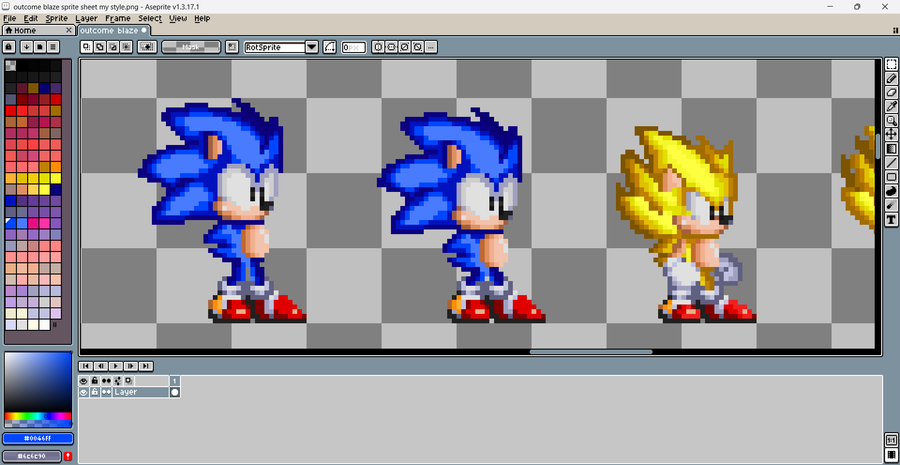Open the Sprite menu

57,18
